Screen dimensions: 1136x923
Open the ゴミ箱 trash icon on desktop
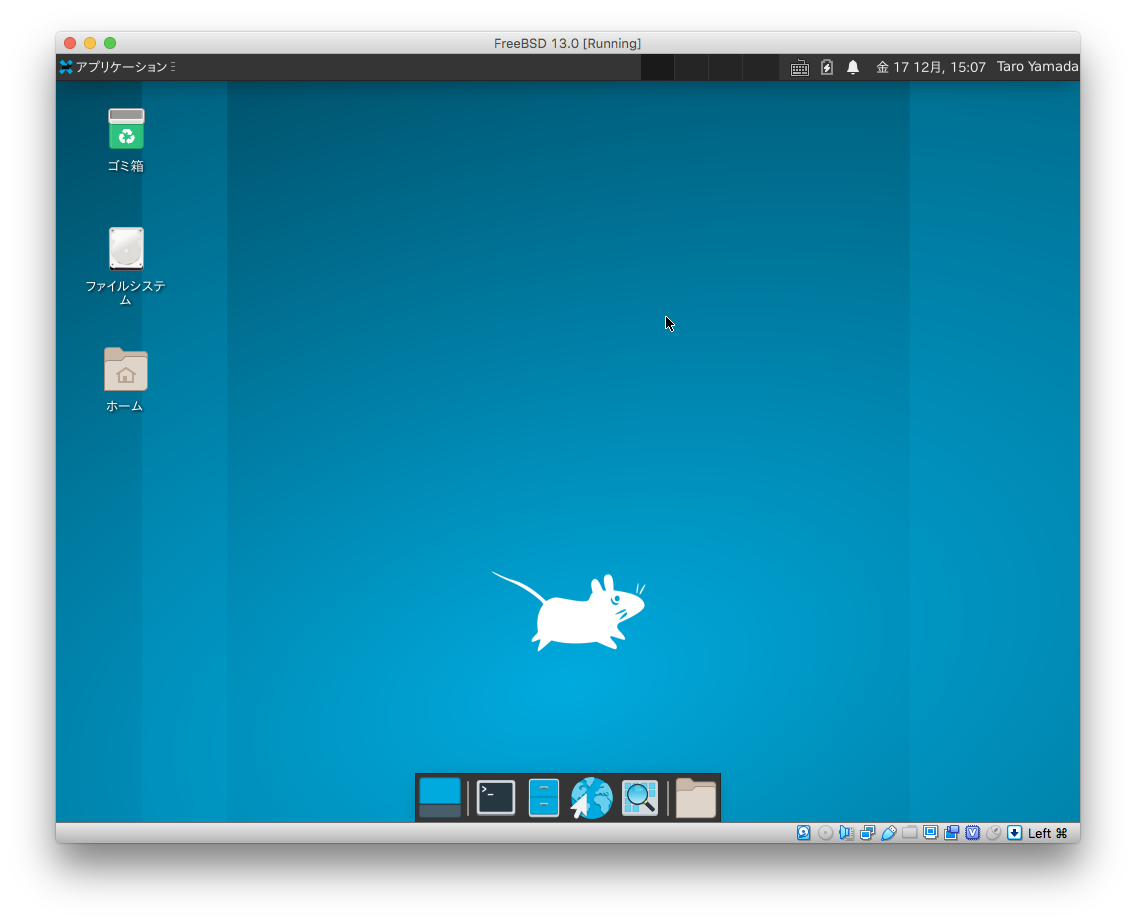(126, 131)
